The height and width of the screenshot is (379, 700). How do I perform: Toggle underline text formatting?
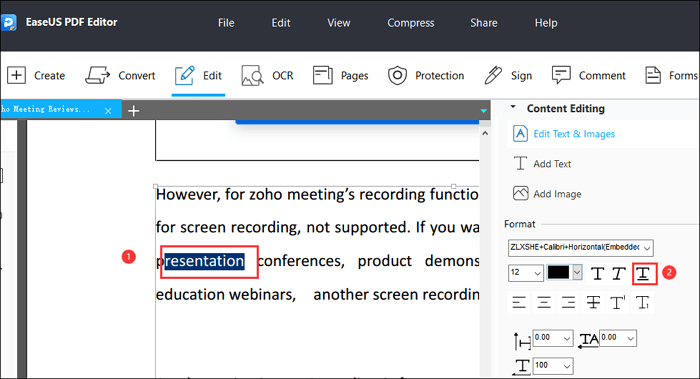pyautogui.click(x=643, y=273)
